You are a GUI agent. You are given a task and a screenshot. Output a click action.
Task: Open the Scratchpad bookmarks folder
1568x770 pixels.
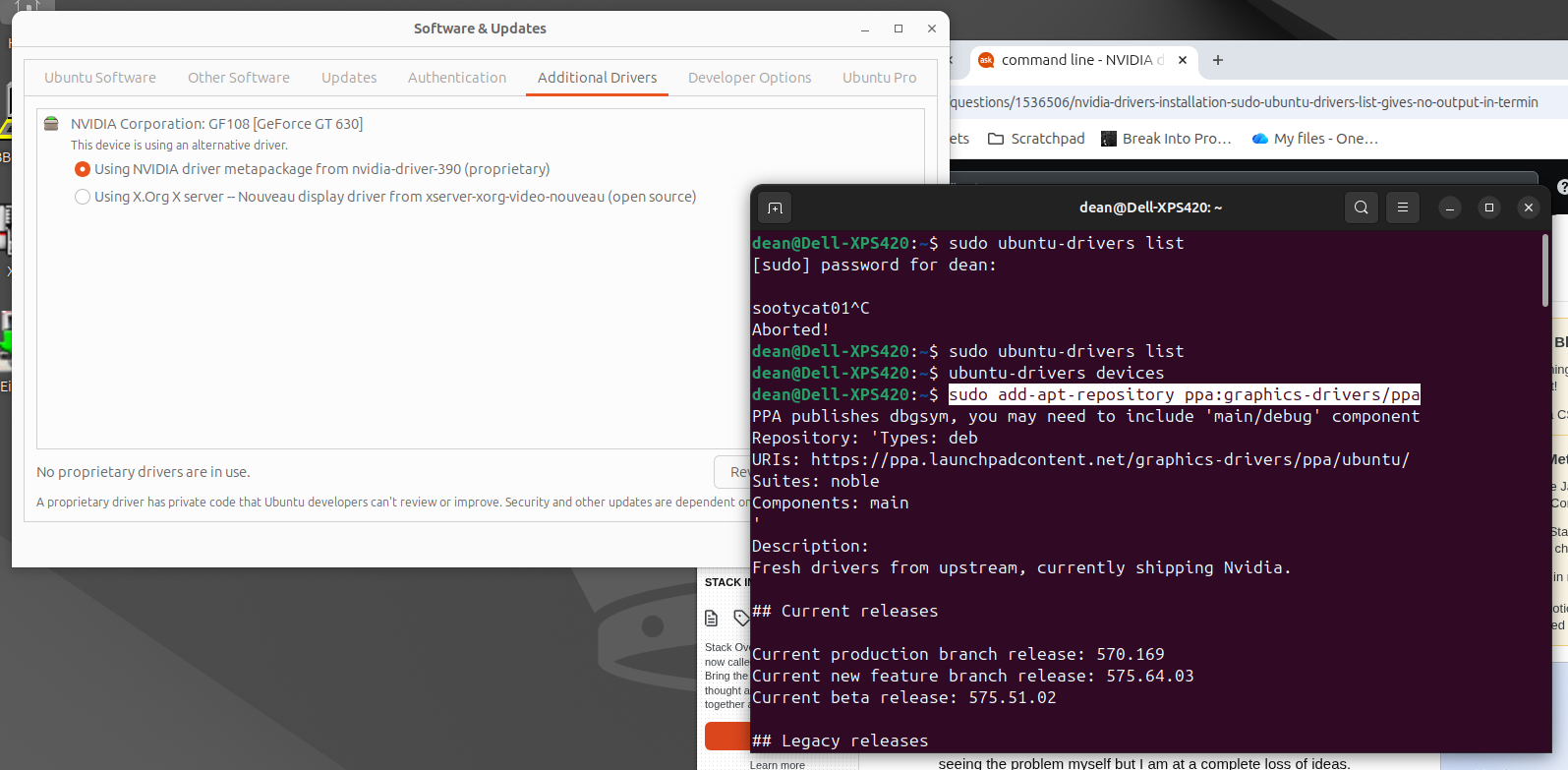[1036, 139]
